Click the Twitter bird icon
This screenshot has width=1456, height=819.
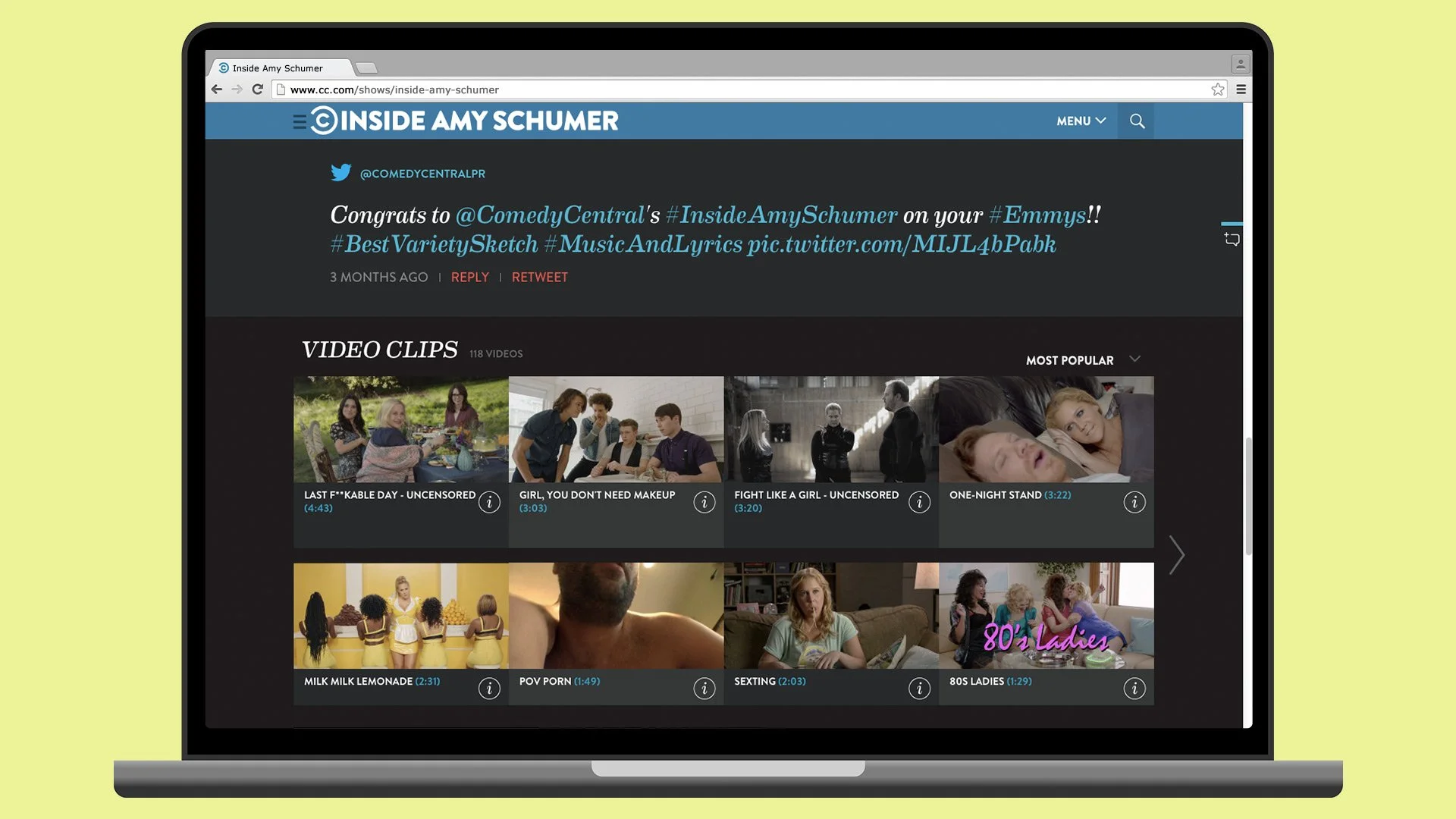(x=342, y=173)
